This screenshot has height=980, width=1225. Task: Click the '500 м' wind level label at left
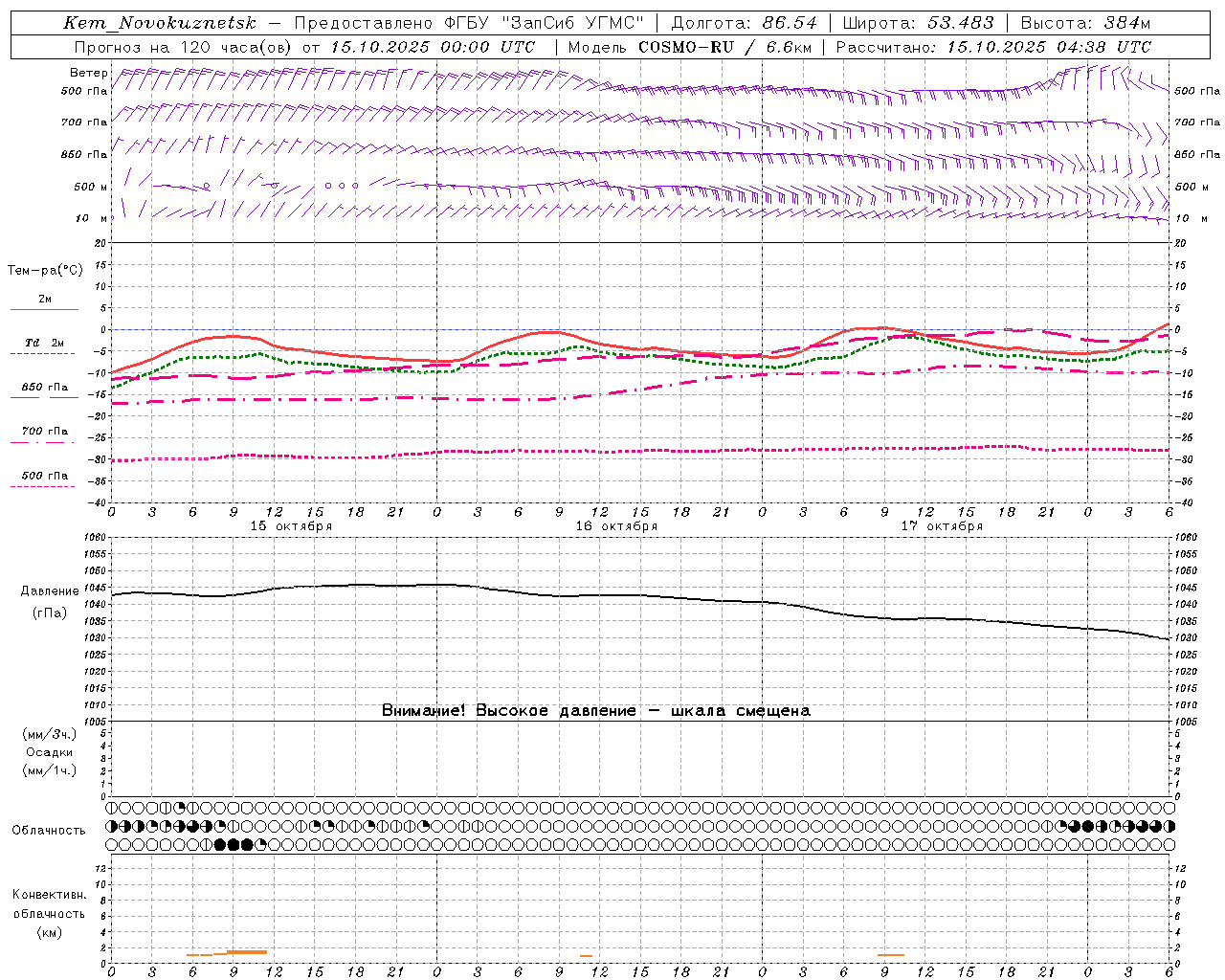[92, 187]
